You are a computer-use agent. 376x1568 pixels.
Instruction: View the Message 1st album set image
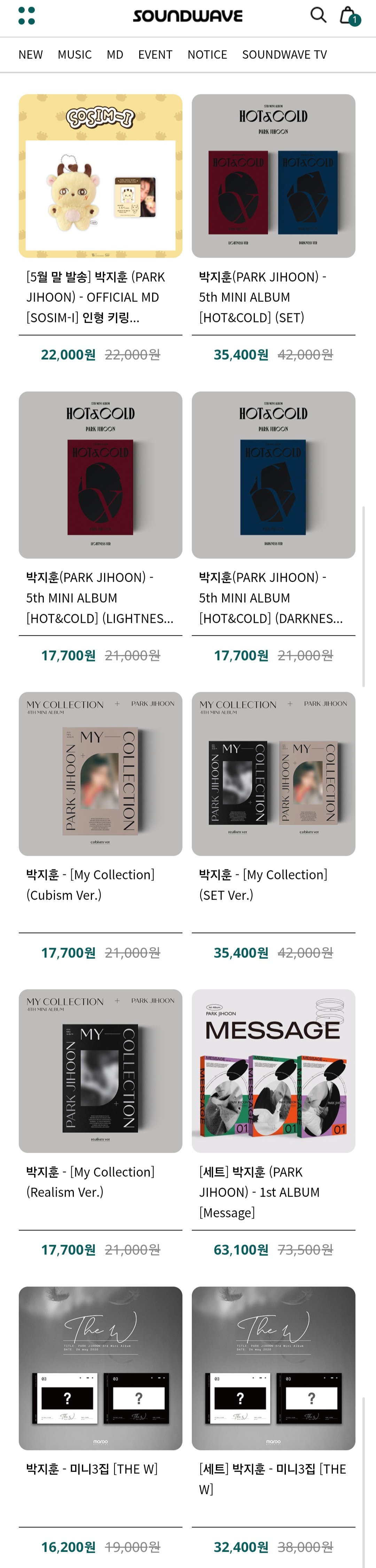pos(273,1071)
